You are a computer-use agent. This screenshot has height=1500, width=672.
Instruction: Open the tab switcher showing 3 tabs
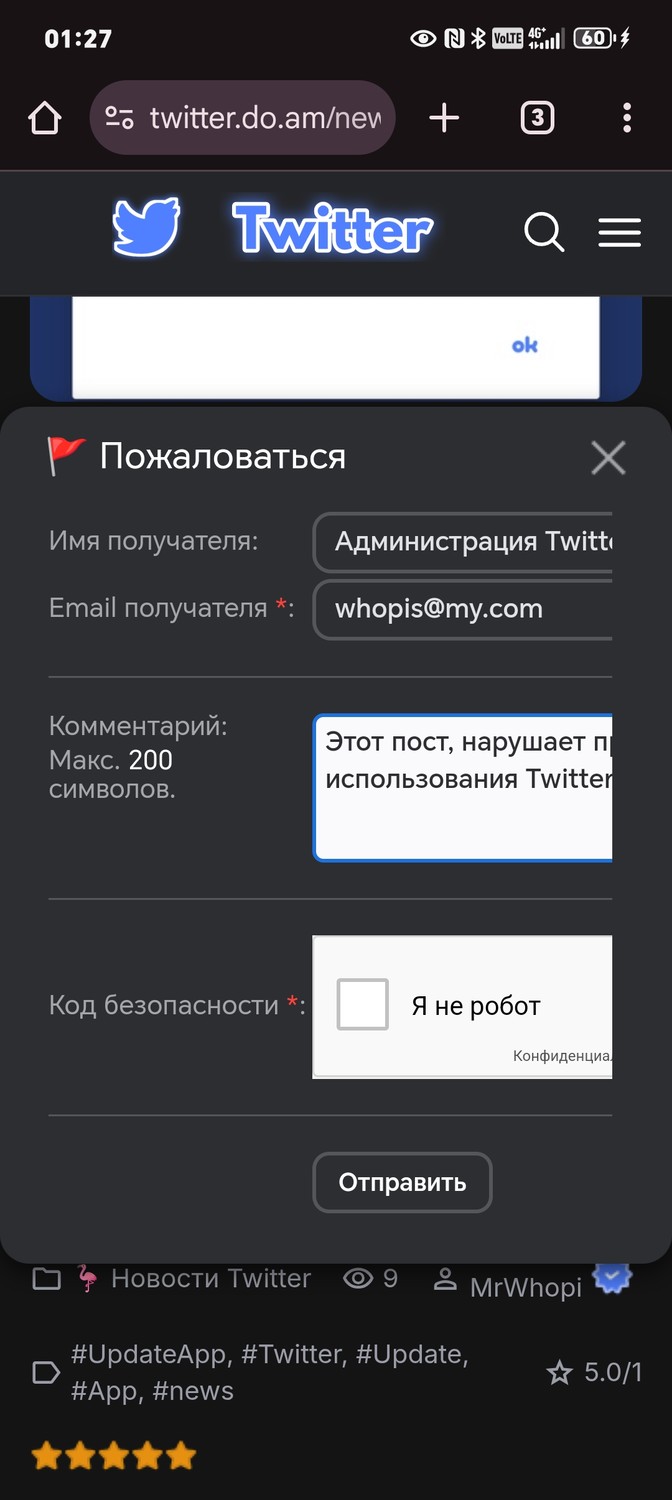click(537, 118)
